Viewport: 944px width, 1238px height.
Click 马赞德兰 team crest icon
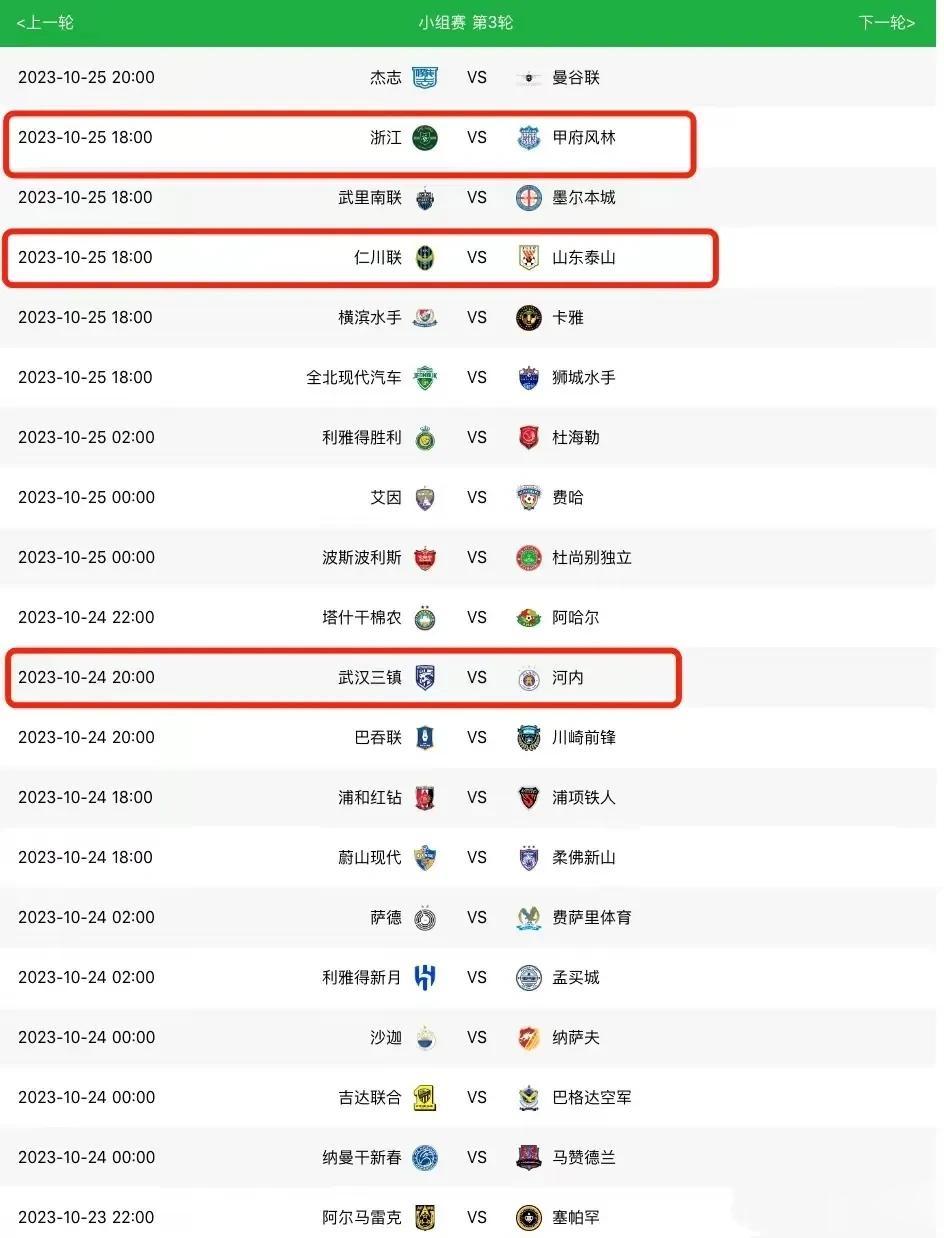tap(529, 1157)
